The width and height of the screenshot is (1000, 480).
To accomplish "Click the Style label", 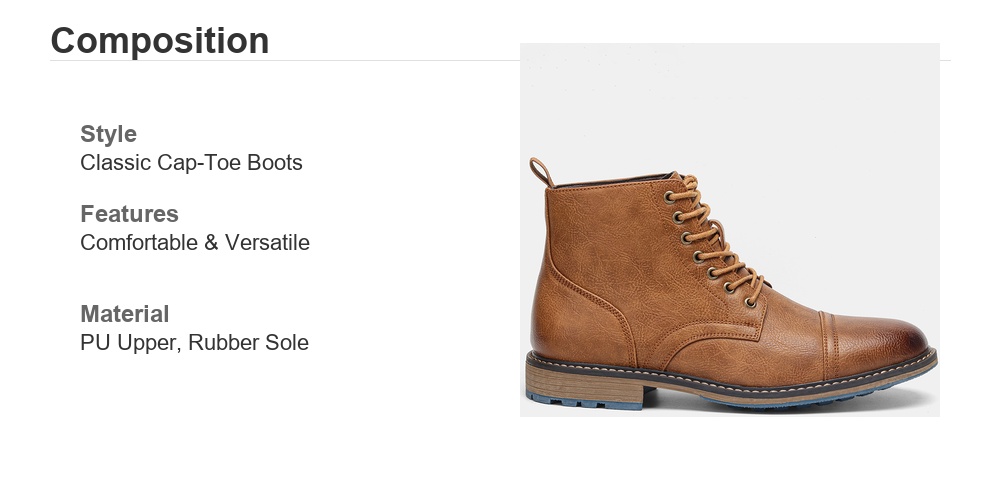I will pos(108,134).
